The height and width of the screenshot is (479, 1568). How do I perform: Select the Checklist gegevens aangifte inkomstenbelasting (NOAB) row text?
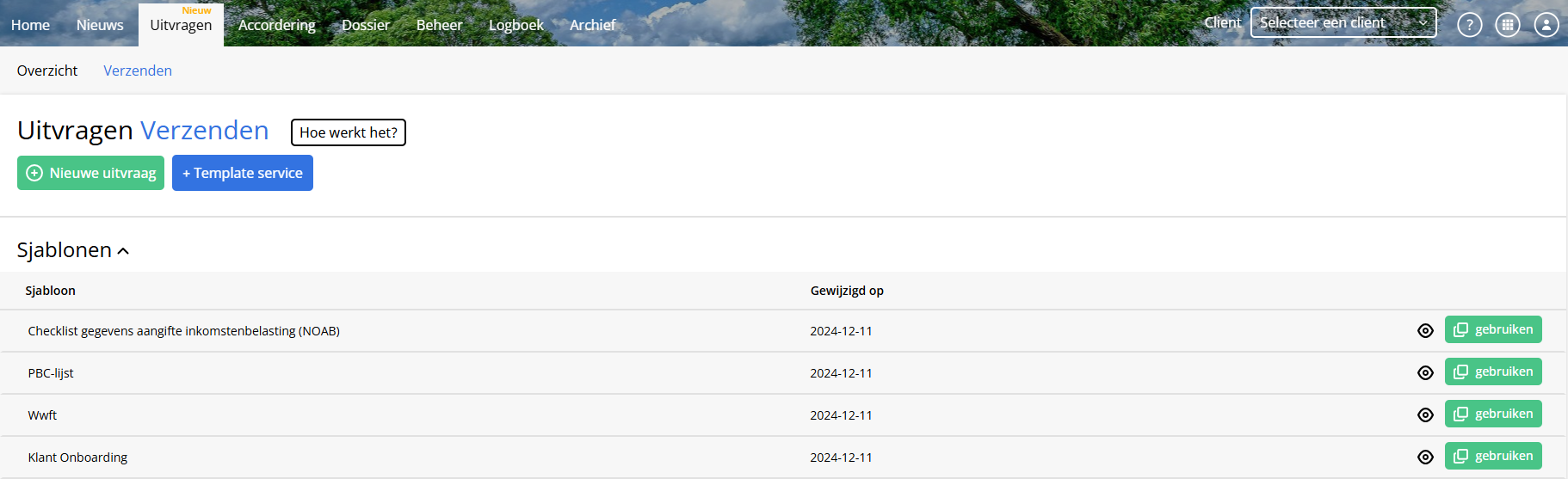[184, 331]
